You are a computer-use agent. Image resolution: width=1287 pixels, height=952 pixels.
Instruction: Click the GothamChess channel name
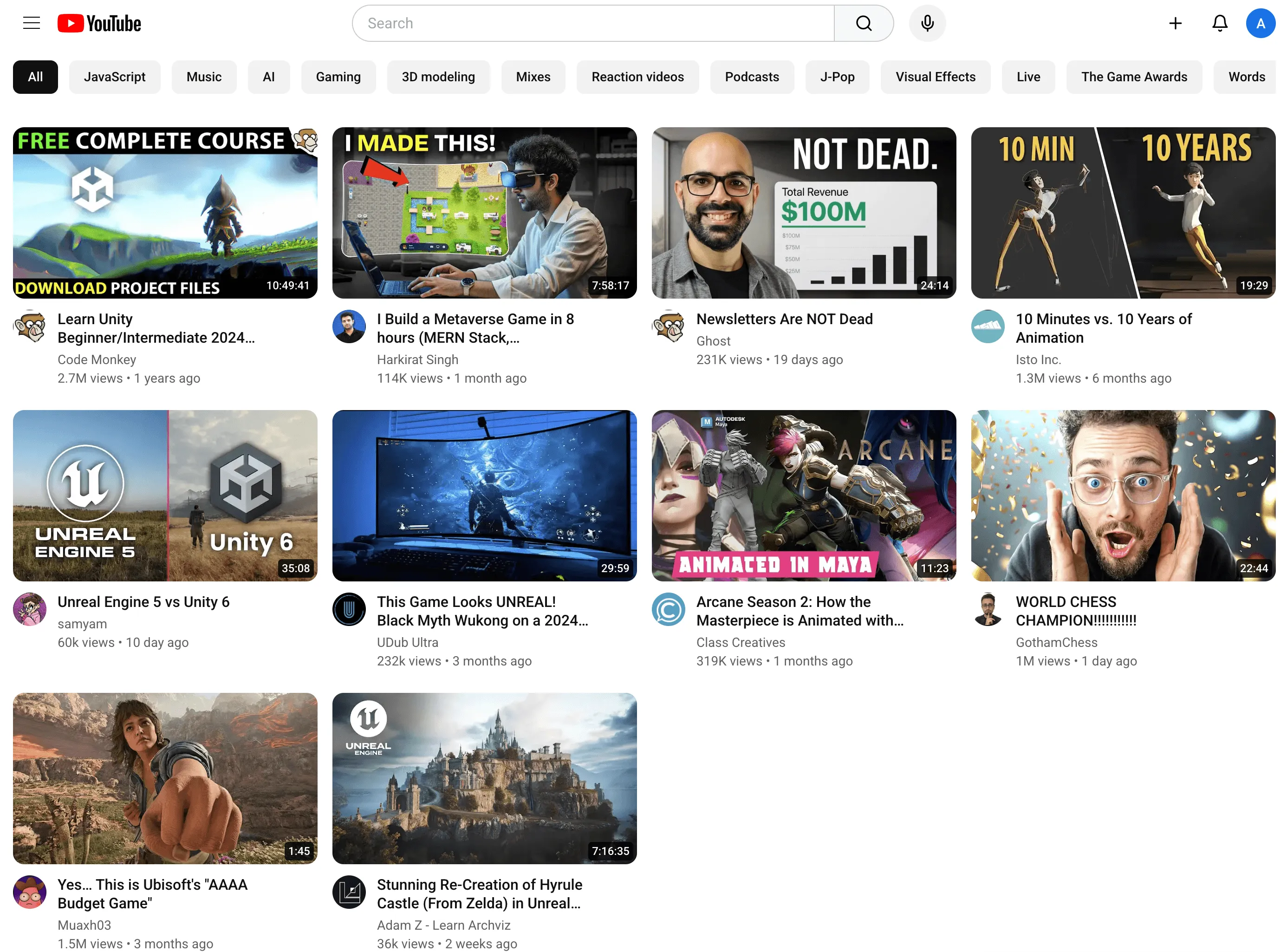pos(1057,643)
